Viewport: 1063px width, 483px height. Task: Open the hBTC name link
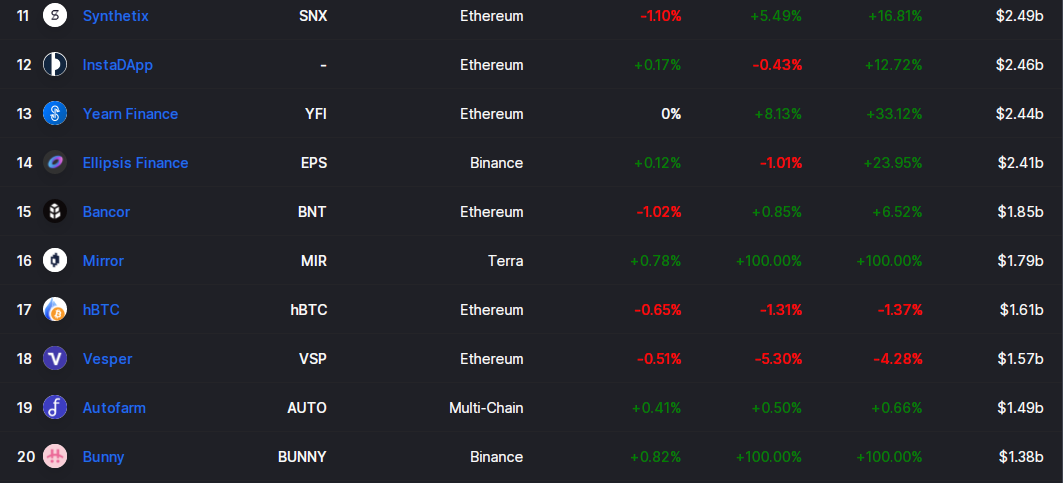(x=101, y=310)
